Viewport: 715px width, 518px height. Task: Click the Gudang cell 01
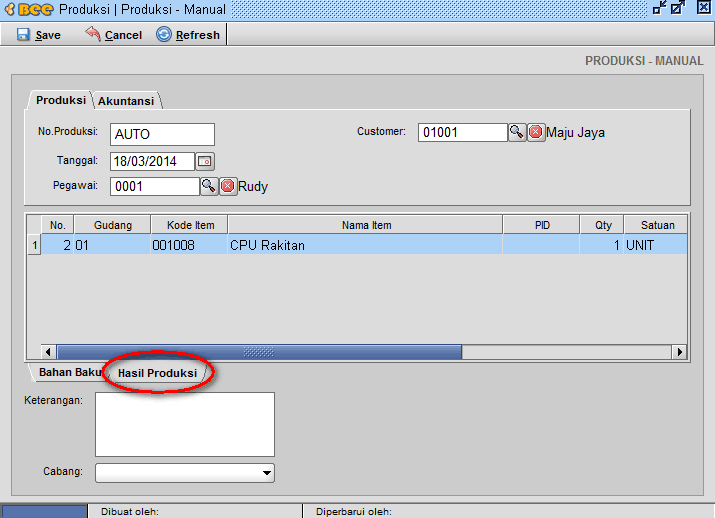point(112,245)
